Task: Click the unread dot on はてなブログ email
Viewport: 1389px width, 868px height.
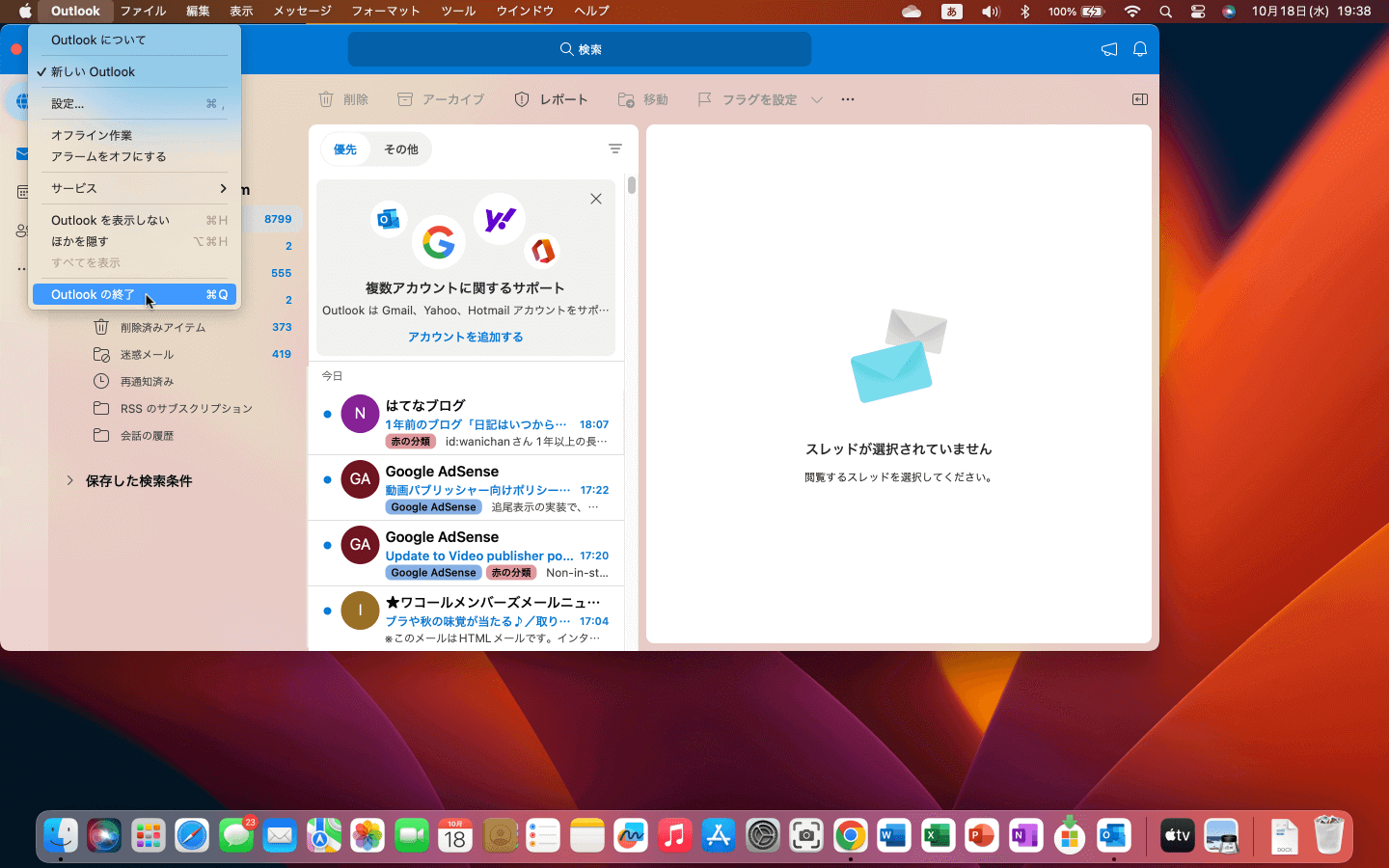Action: pos(327,414)
